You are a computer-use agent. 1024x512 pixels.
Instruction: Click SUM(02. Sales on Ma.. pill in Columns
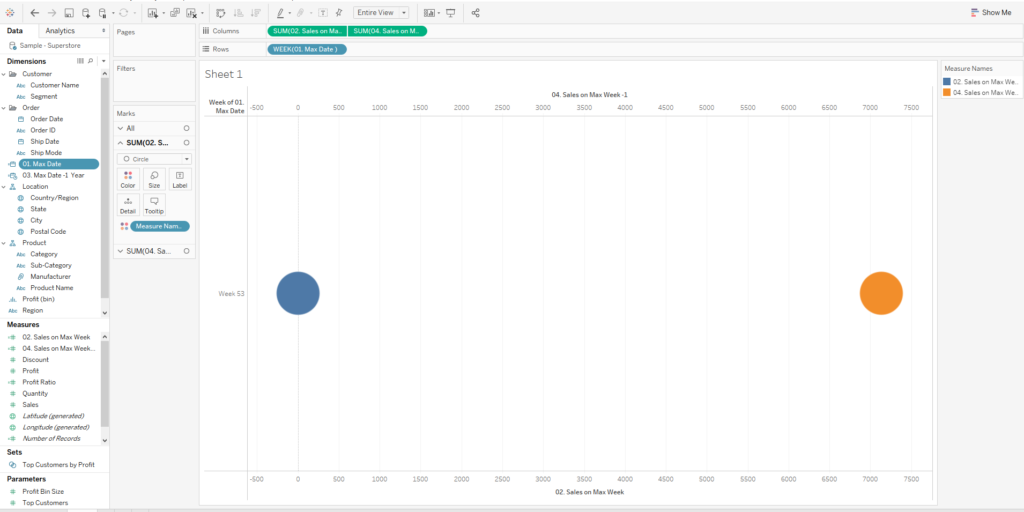(x=307, y=31)
